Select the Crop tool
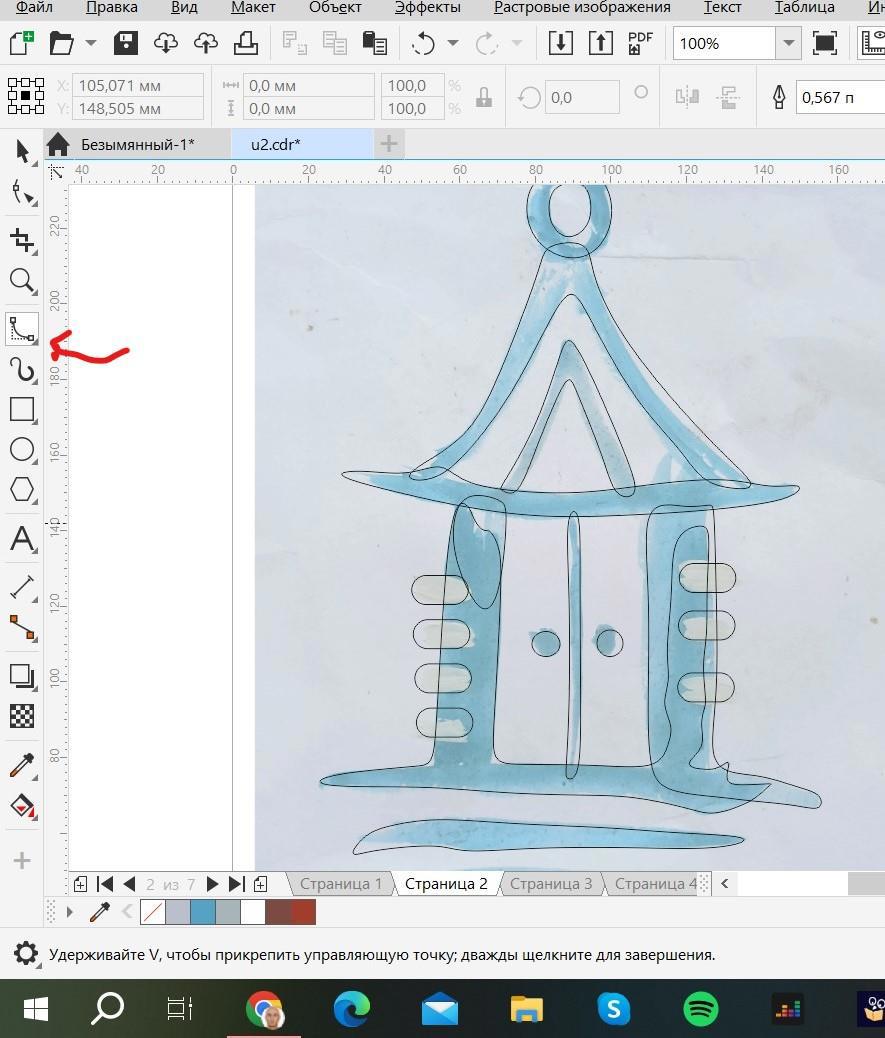885x1038 pixels. click(22, 239)
